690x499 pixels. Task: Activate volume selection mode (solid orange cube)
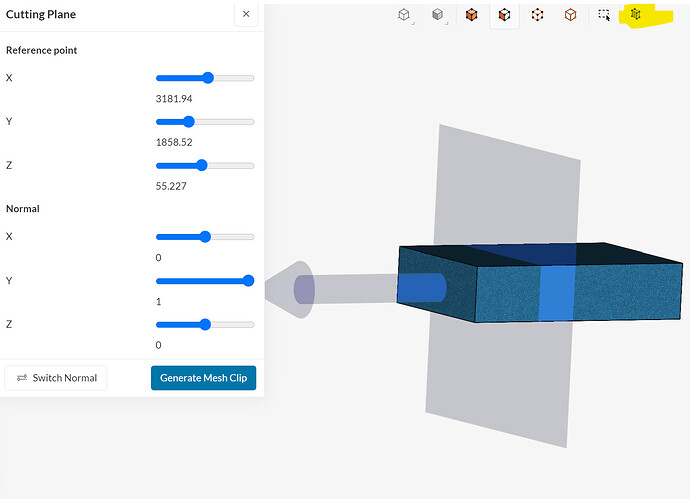(x=471, y=15)
